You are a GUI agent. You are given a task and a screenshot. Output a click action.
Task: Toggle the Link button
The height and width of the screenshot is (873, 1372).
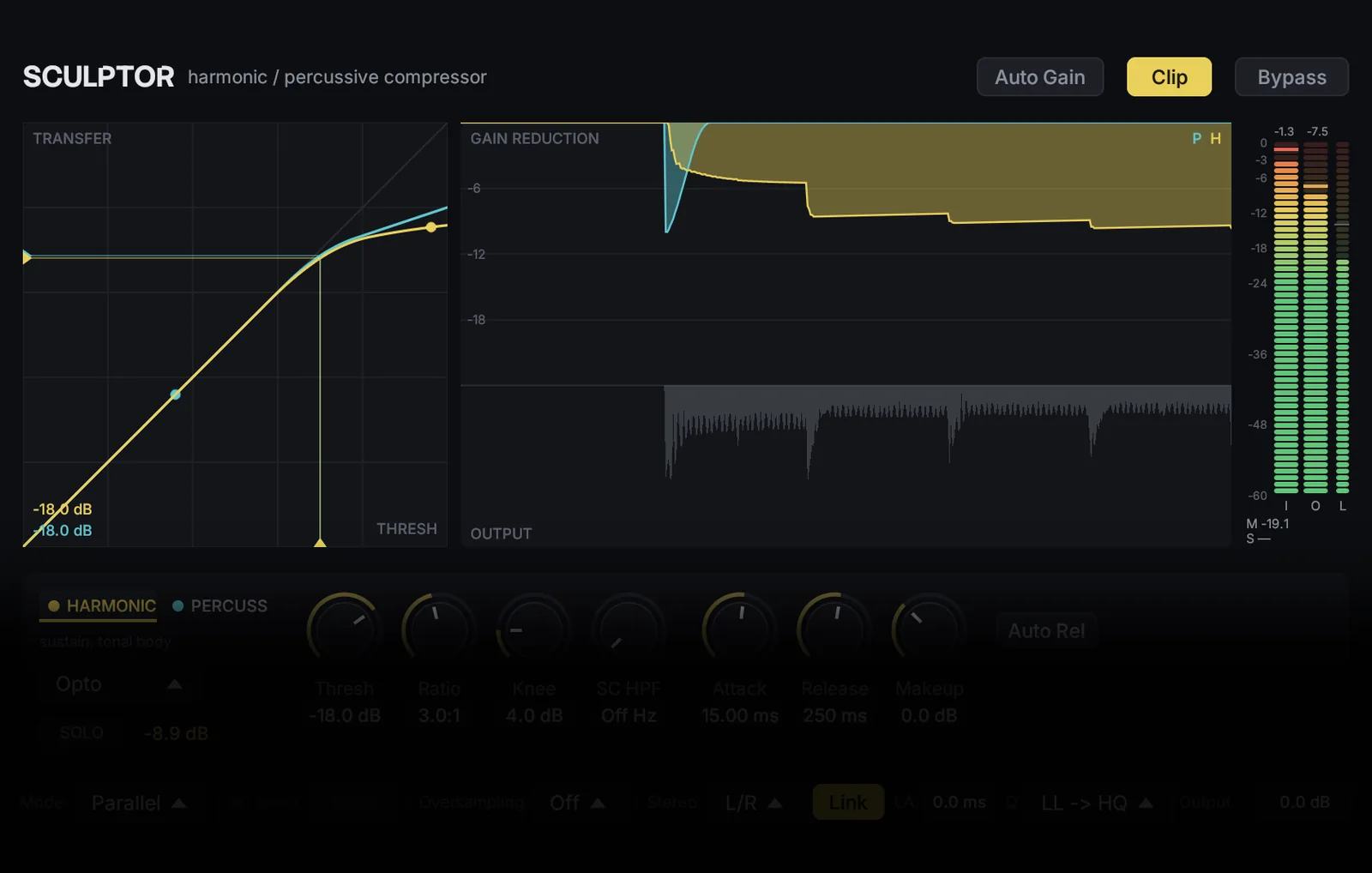[848, 803]
